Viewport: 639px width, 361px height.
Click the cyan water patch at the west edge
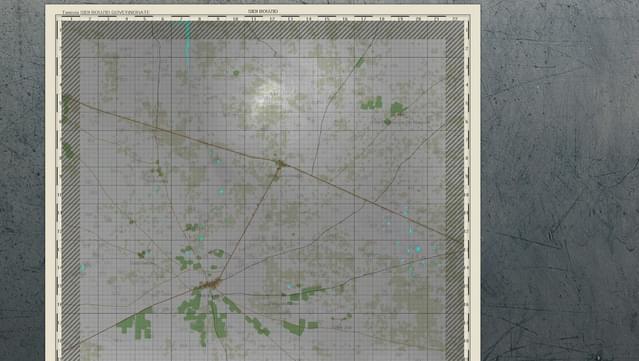coord(83,267)
